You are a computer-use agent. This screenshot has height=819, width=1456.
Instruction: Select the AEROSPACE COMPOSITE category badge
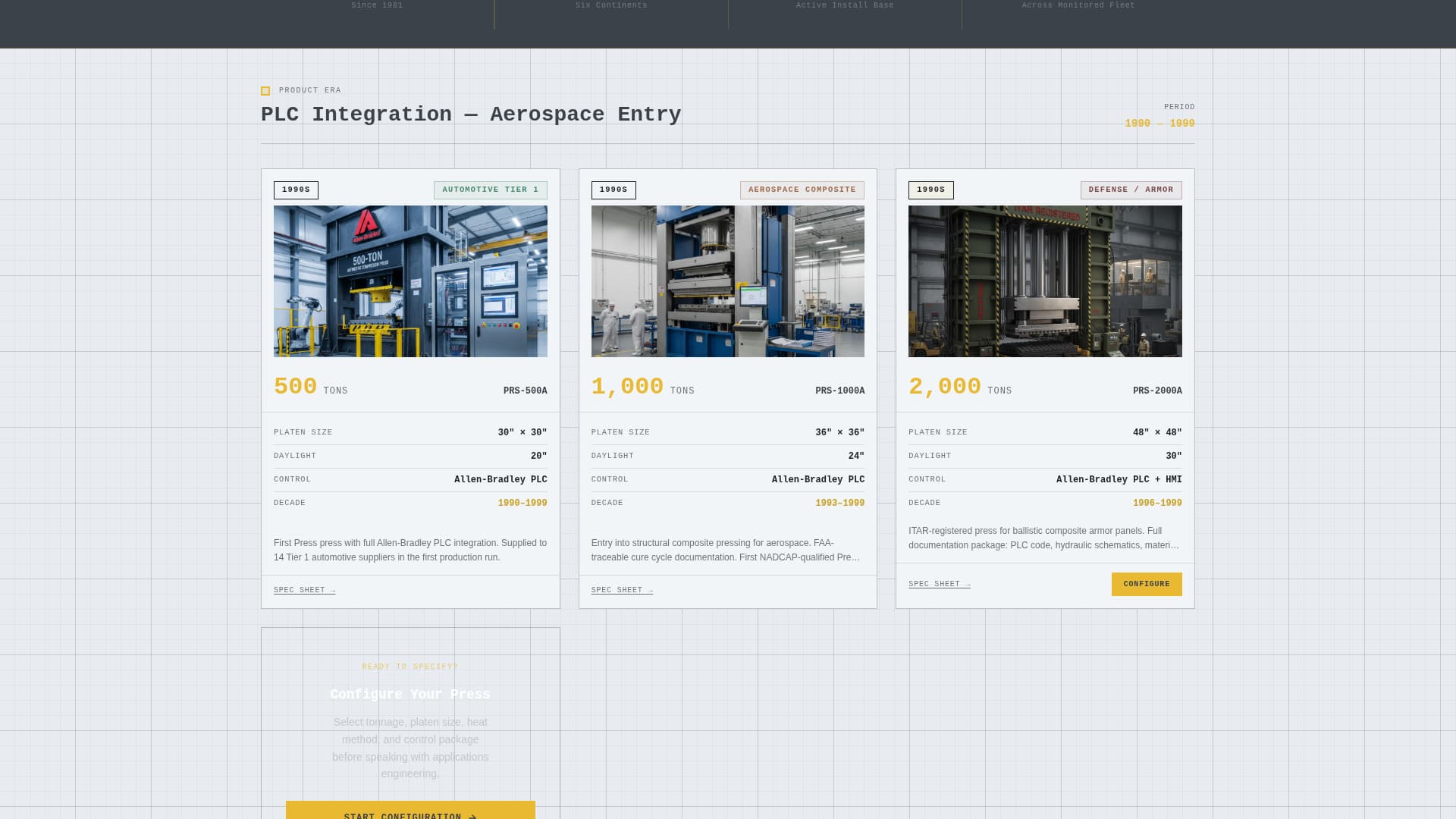tap(803, 190)
